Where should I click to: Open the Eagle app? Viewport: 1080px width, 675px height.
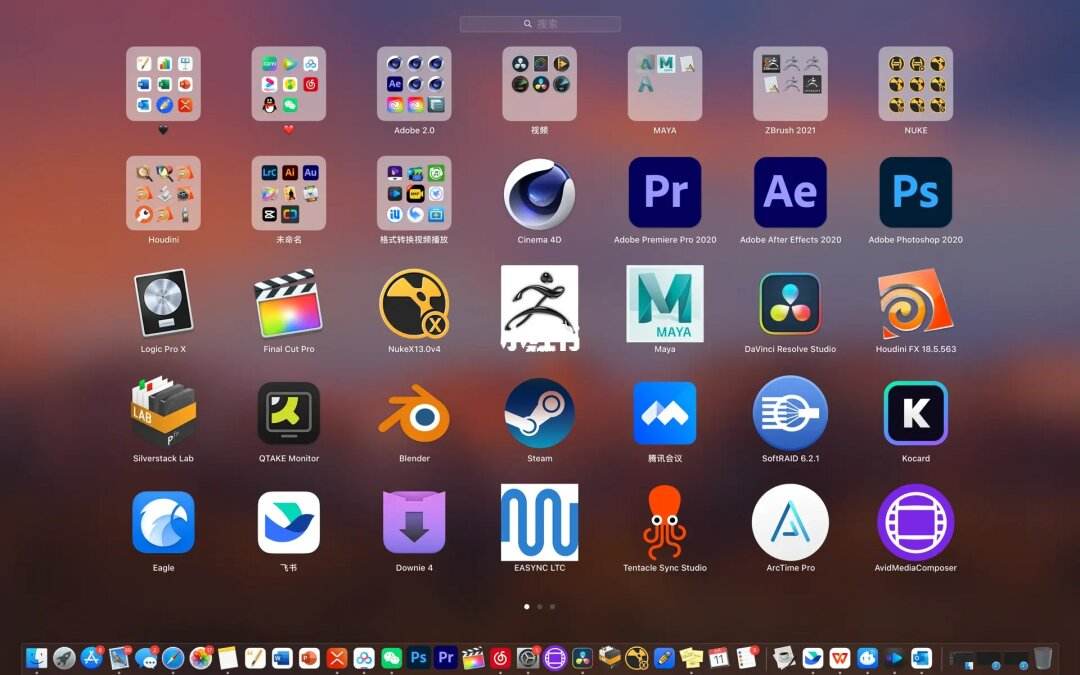[x=163, y=522]
